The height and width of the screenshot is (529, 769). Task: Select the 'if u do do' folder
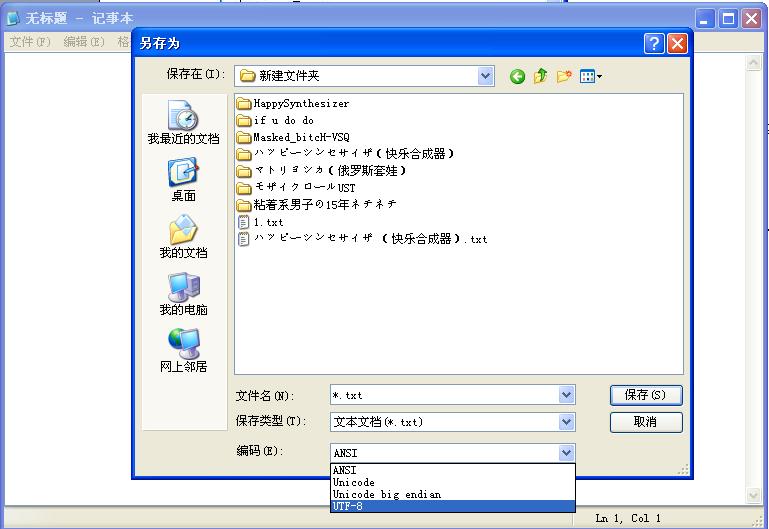click(x=275, y=120)
